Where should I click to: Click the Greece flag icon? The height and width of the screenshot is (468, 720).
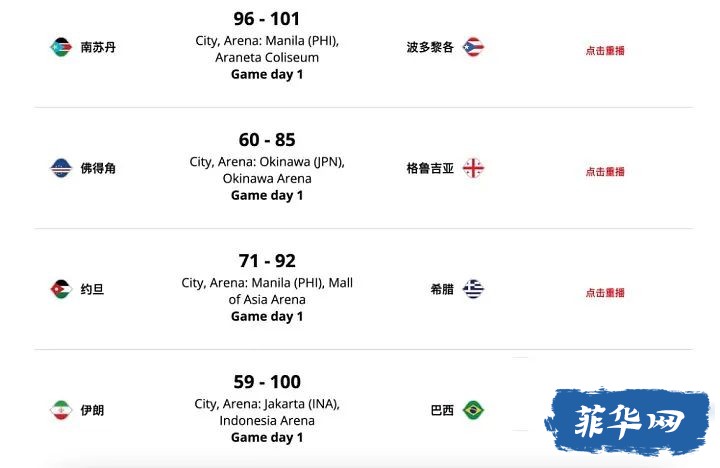click(473, 289)
